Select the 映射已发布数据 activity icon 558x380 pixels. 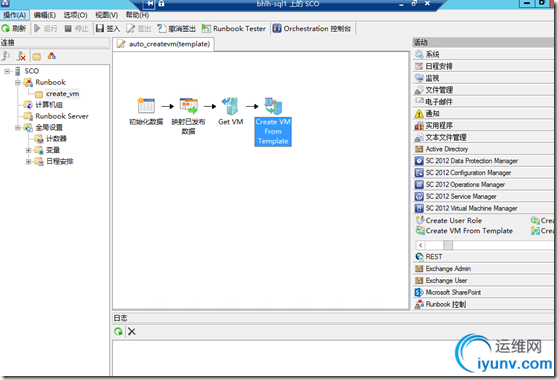point(188,106)
